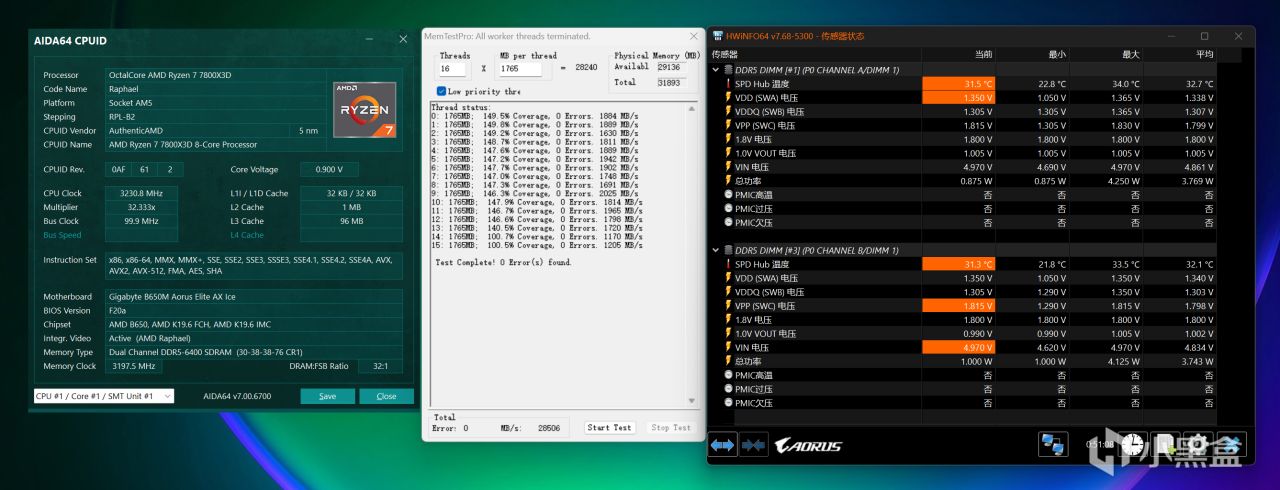Click the disabled Bus Speed label

pos(62,235)
